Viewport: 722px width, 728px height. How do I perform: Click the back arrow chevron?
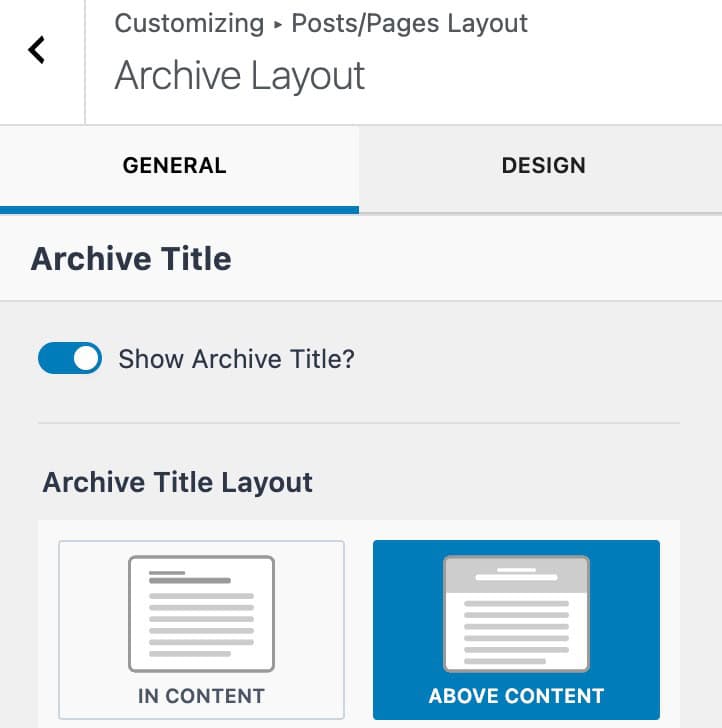click(x=37, y=50)
